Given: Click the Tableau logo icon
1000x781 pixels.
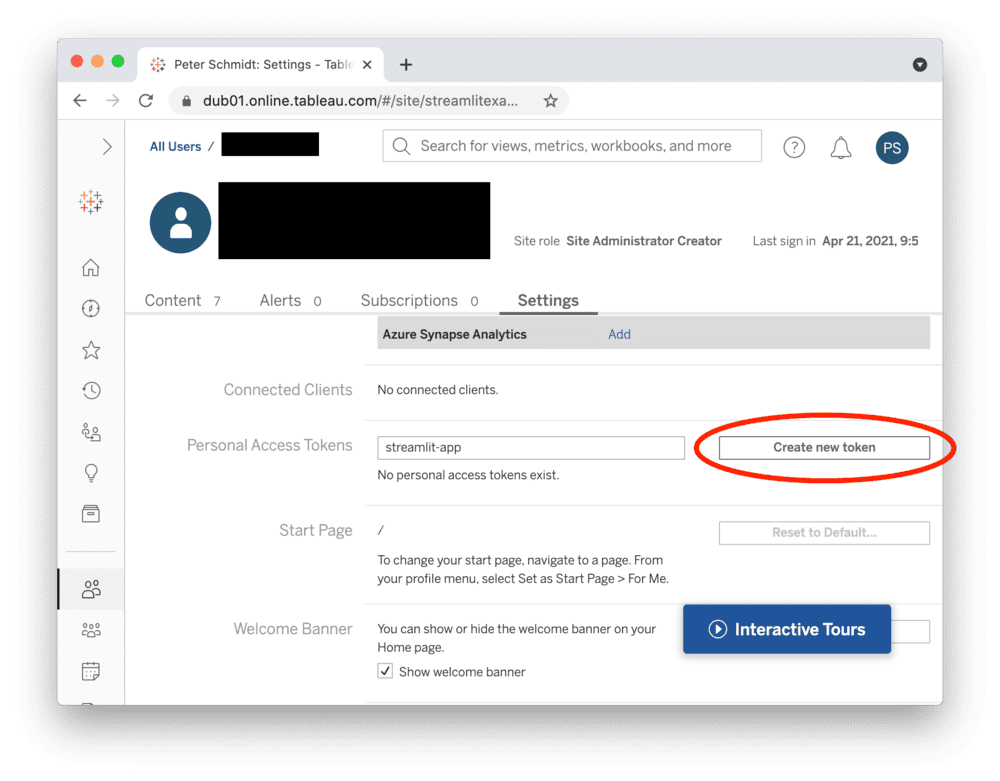Looking at the screenshot, I should coord(91,202).
